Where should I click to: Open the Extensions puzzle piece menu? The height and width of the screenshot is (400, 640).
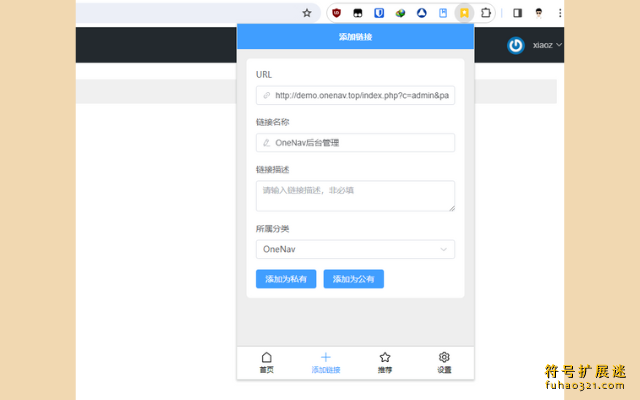(x=486, y=13)
